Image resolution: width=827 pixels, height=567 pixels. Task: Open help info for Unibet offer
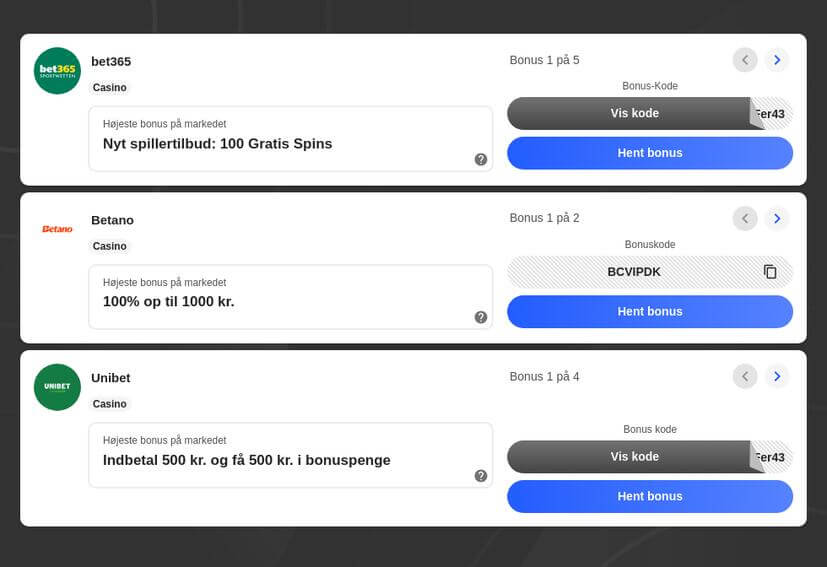click(x=480, y=476)
